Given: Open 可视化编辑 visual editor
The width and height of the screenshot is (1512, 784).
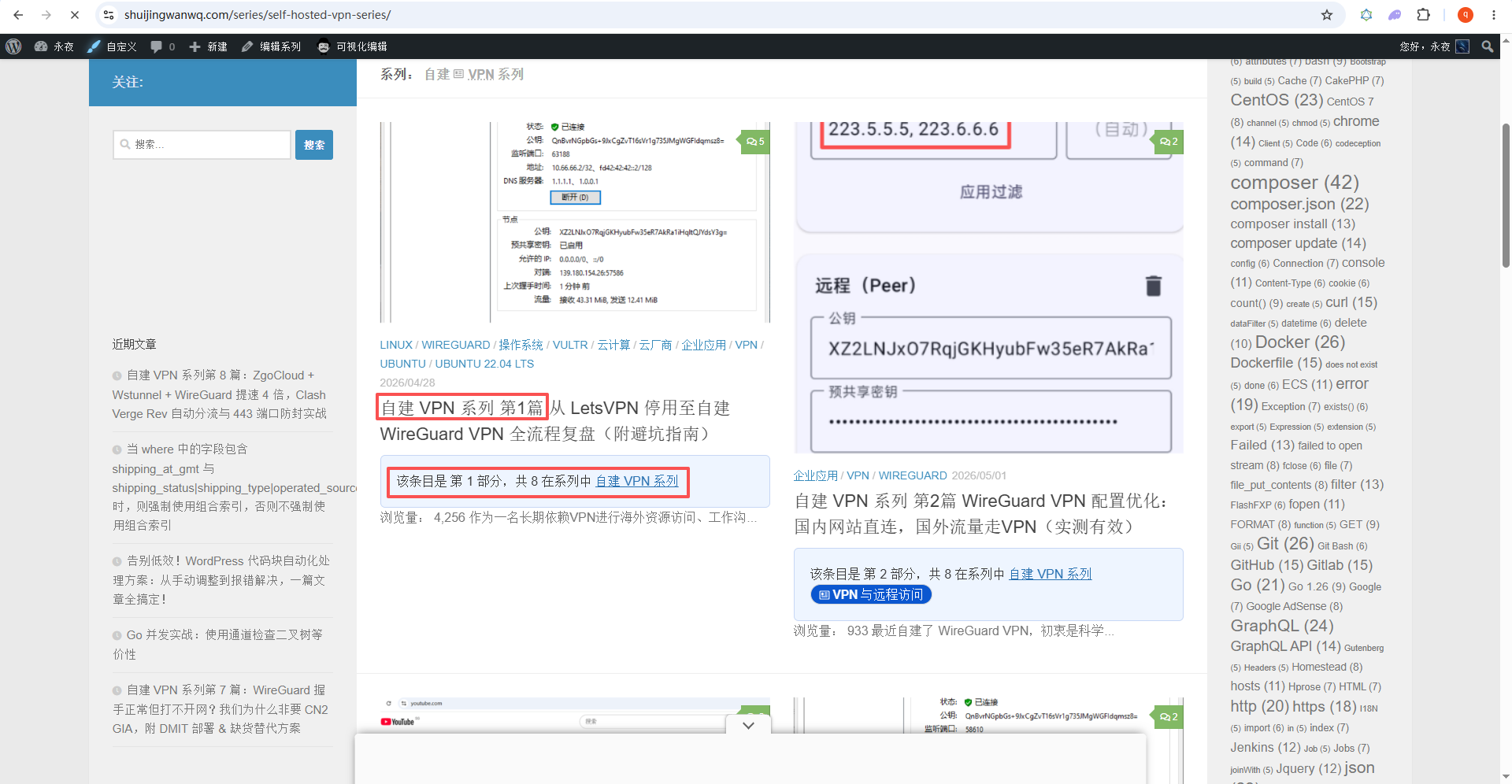Looking at the screenshot, I should pyautogui.click(x=352, y=46).
